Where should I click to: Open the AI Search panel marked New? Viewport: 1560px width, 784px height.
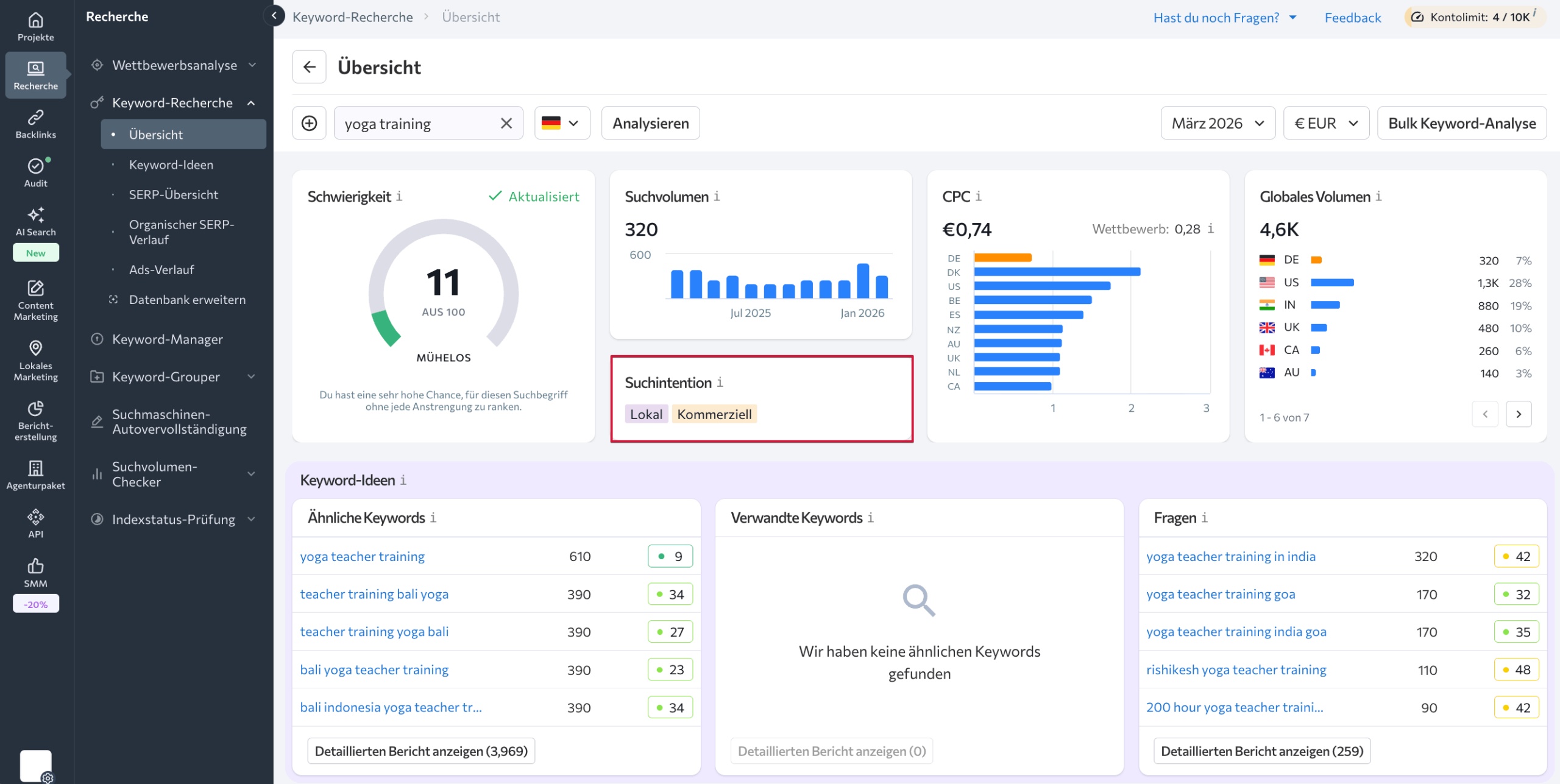tap(35, 222)
